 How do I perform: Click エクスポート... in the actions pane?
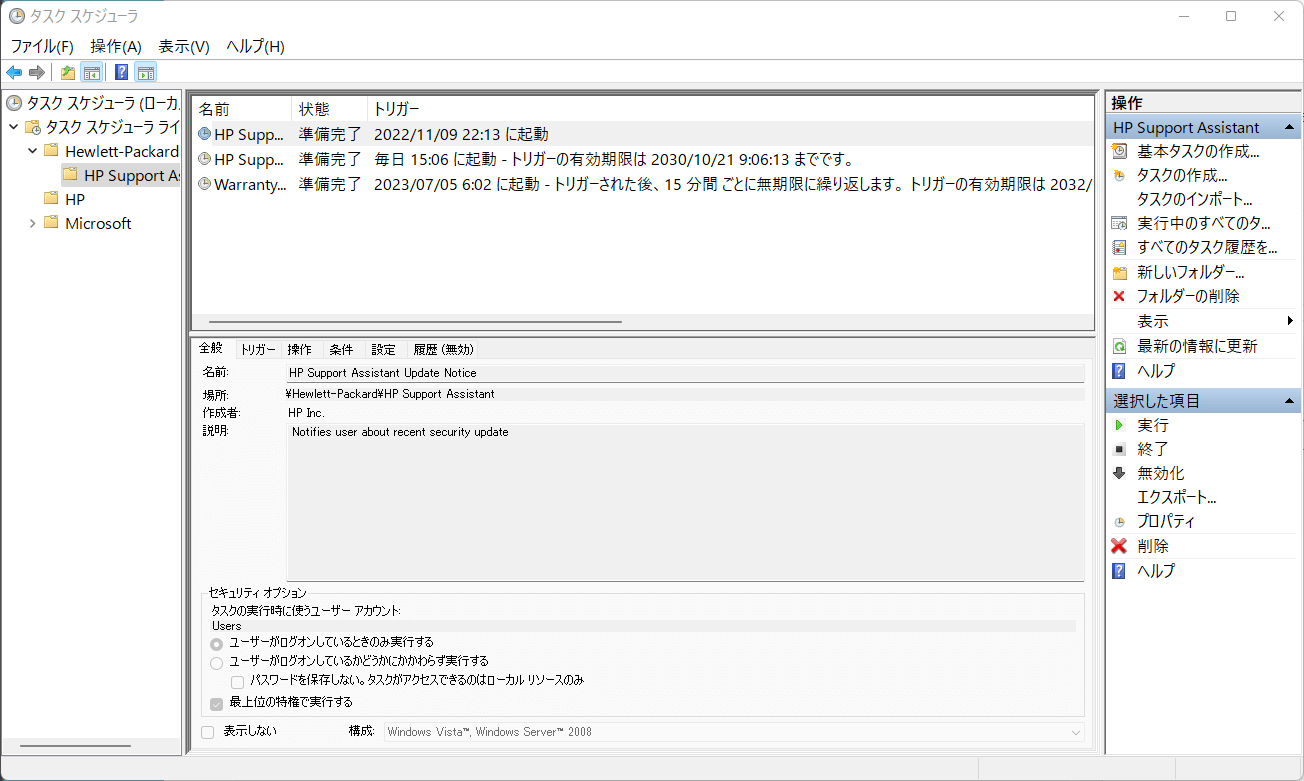click(1176, 497)
